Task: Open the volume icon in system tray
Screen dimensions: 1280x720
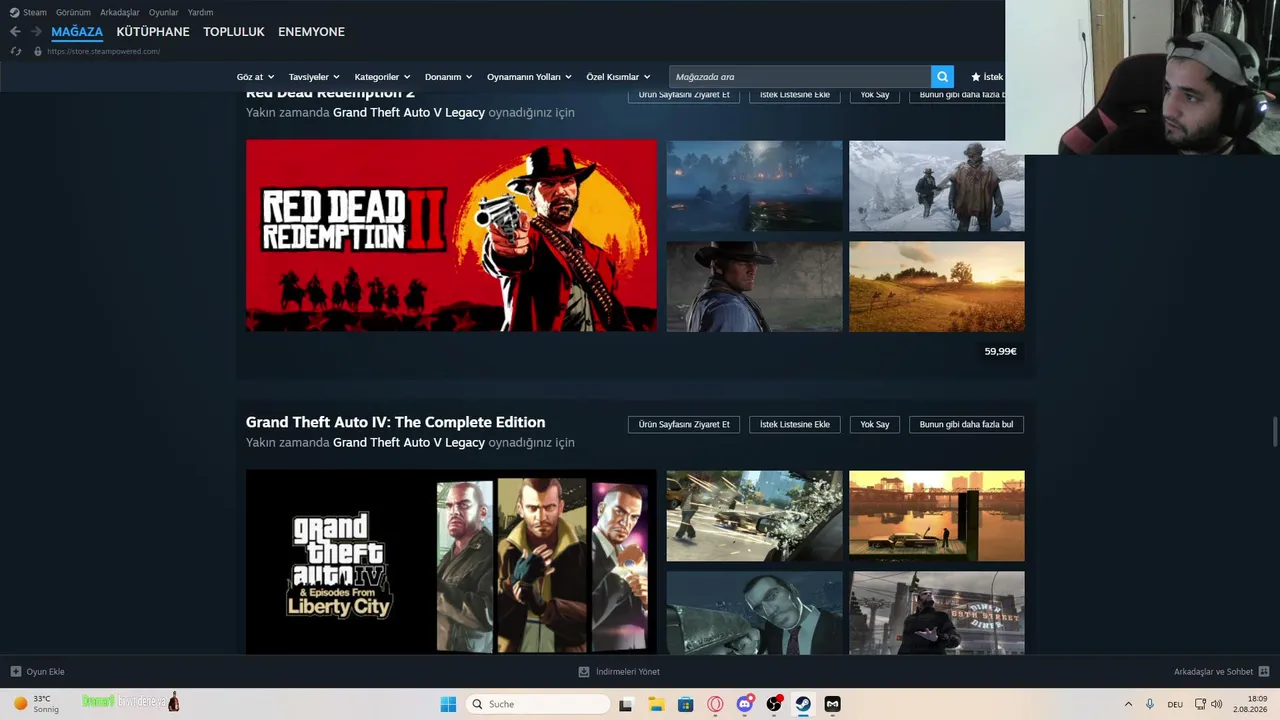Action: tap(1217, 704)
